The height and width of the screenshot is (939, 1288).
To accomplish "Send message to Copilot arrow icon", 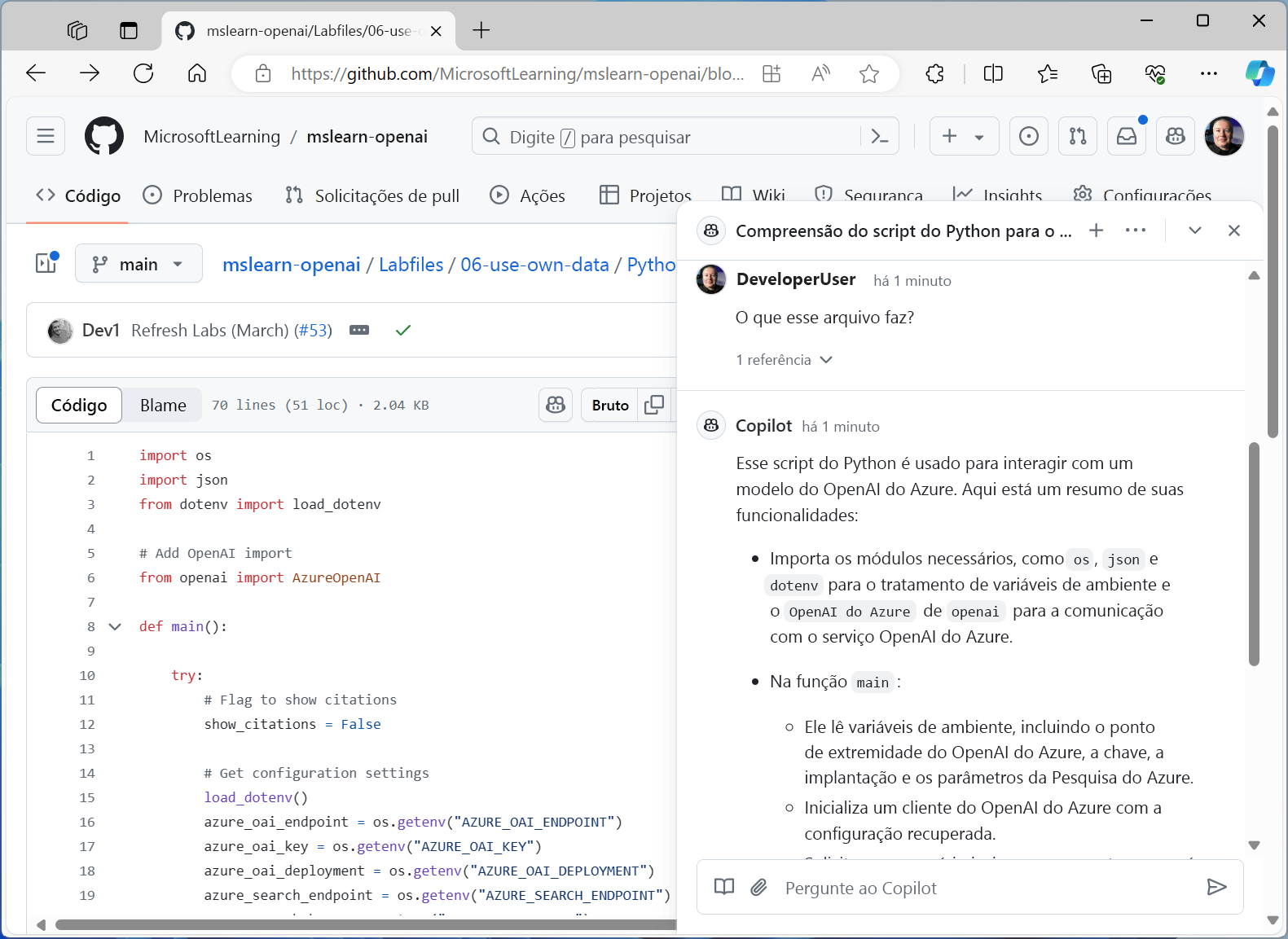I will (1216, 887).
